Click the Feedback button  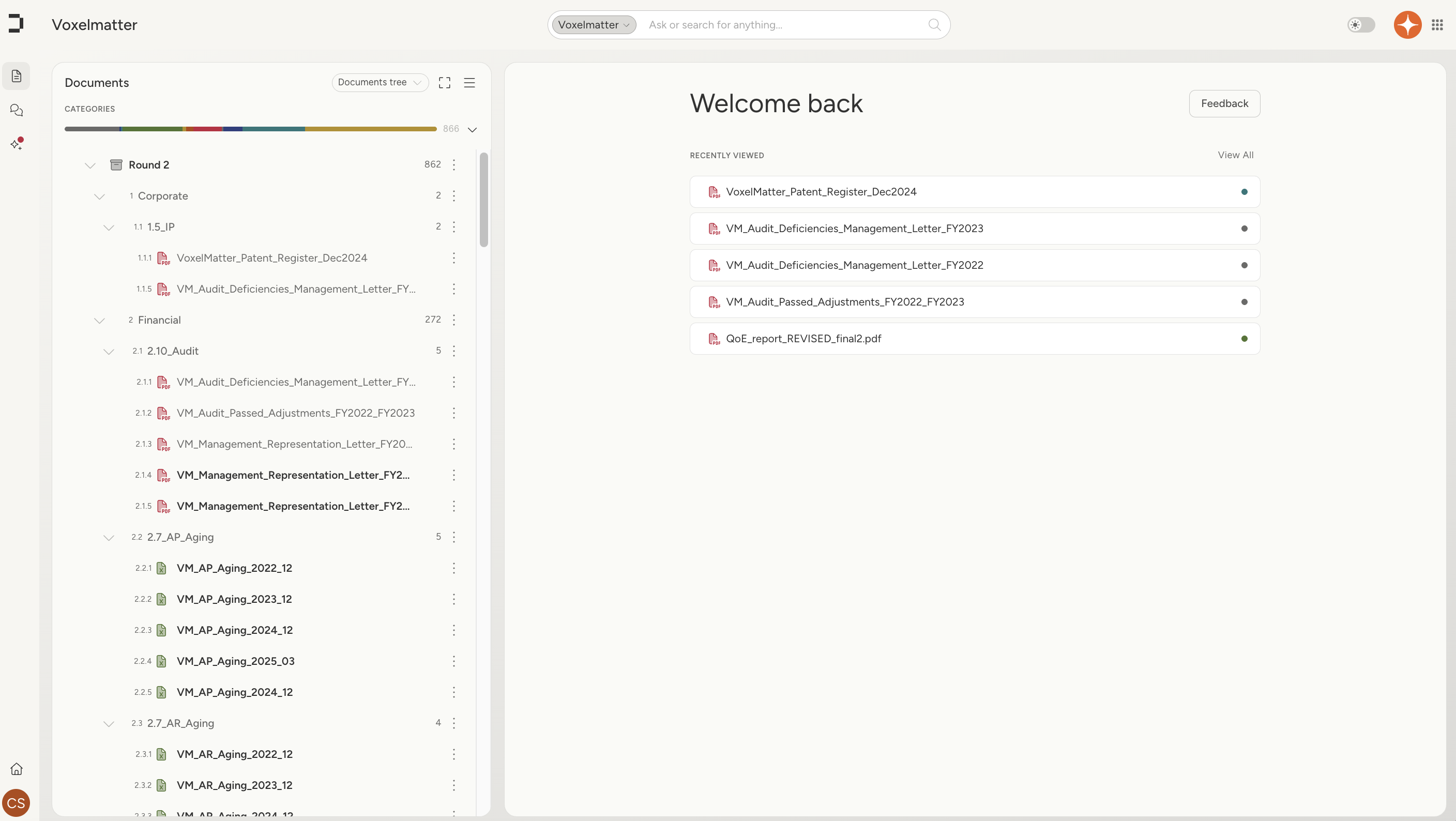point(1224,103)
